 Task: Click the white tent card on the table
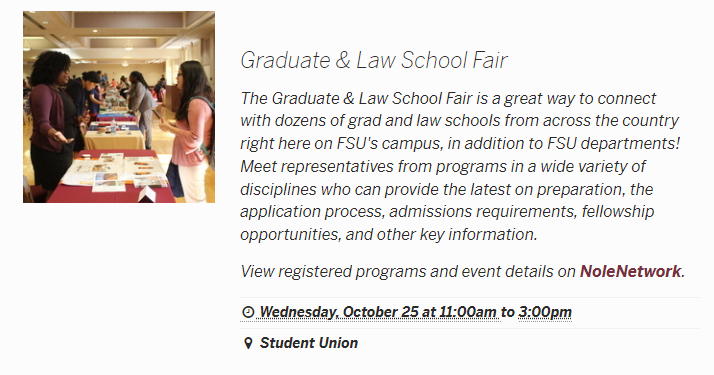148,193
